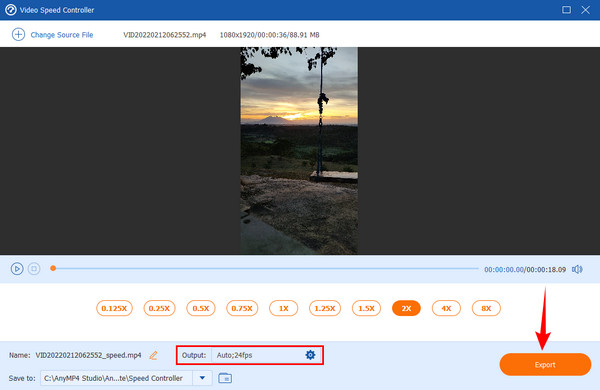Click the video preview frame

[x=299, y=151]
